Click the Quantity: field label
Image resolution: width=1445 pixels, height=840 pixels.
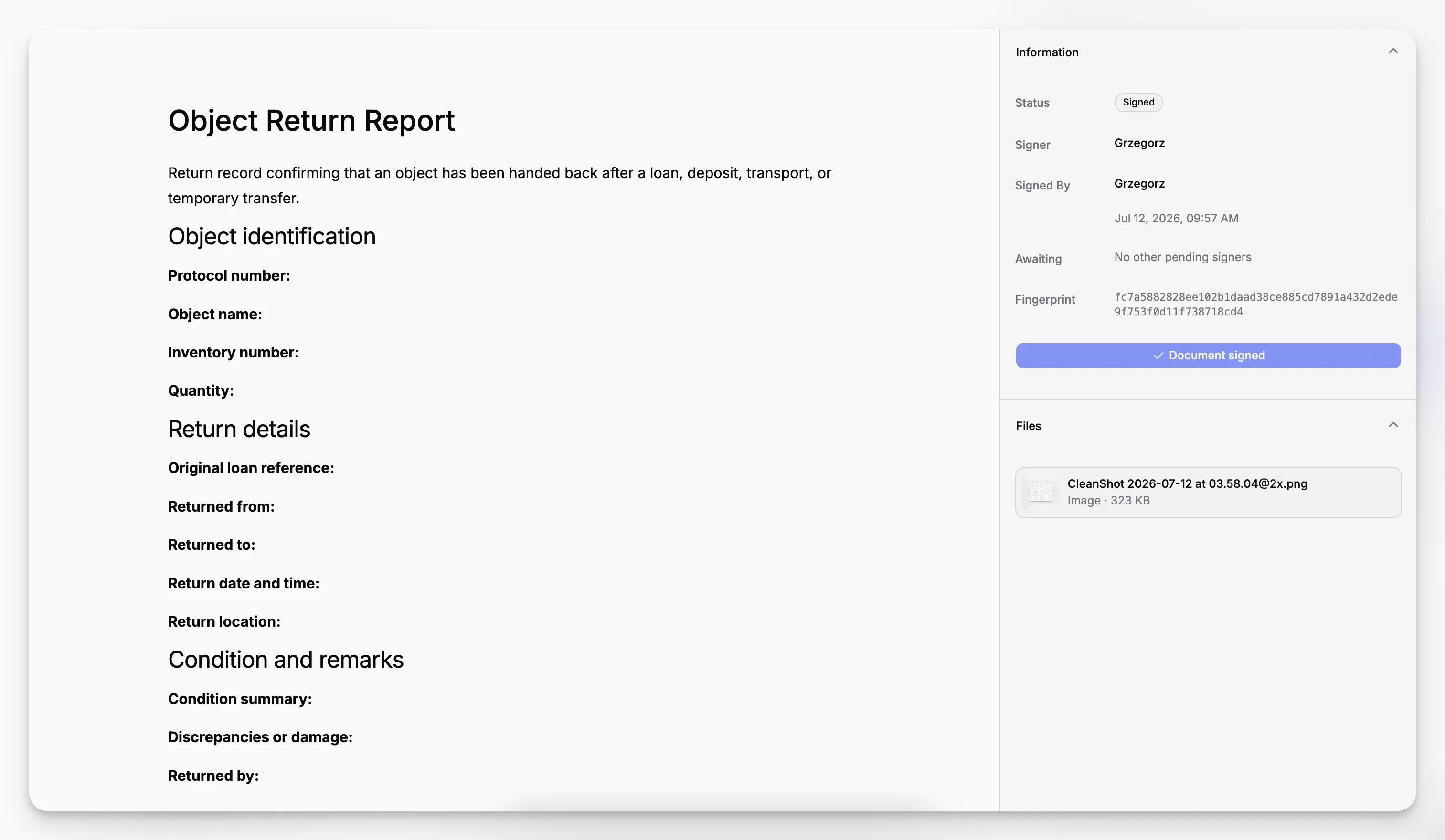click(x=201, y=391)
